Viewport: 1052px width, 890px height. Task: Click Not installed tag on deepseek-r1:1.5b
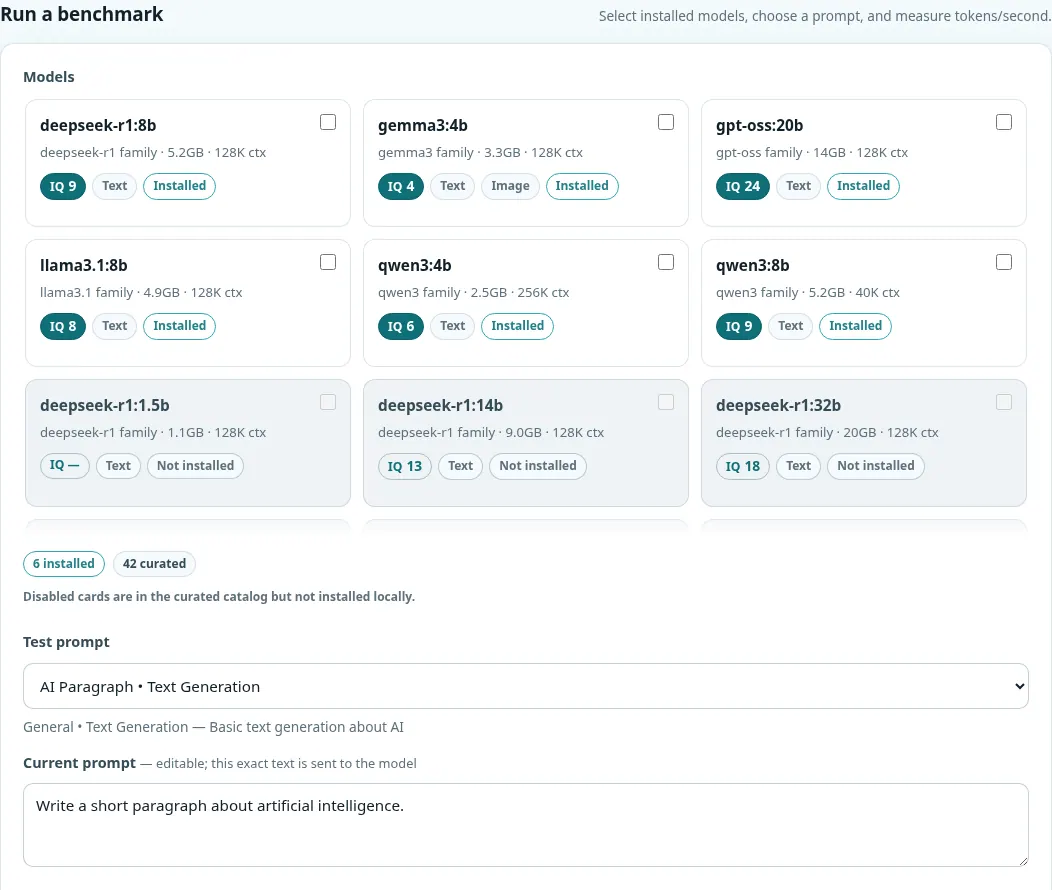point(195,466)
